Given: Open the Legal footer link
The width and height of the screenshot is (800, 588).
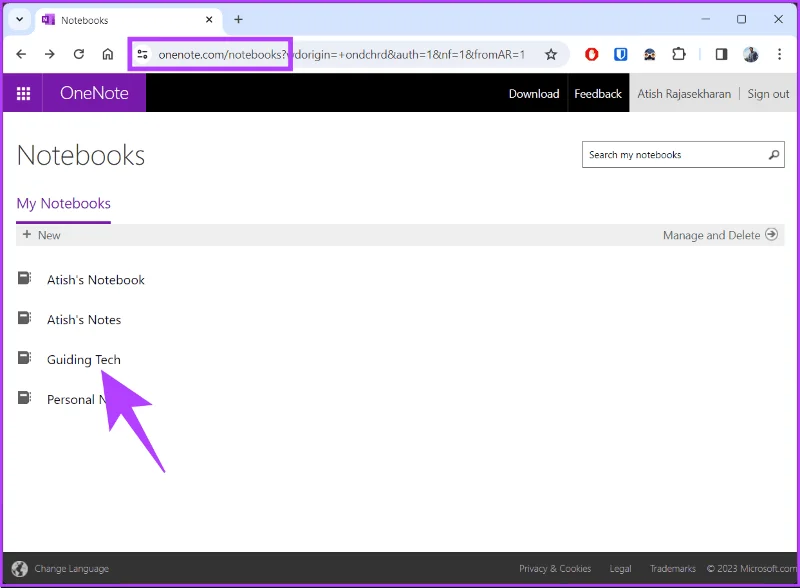Looking at the screenshot, I should 620,569.
